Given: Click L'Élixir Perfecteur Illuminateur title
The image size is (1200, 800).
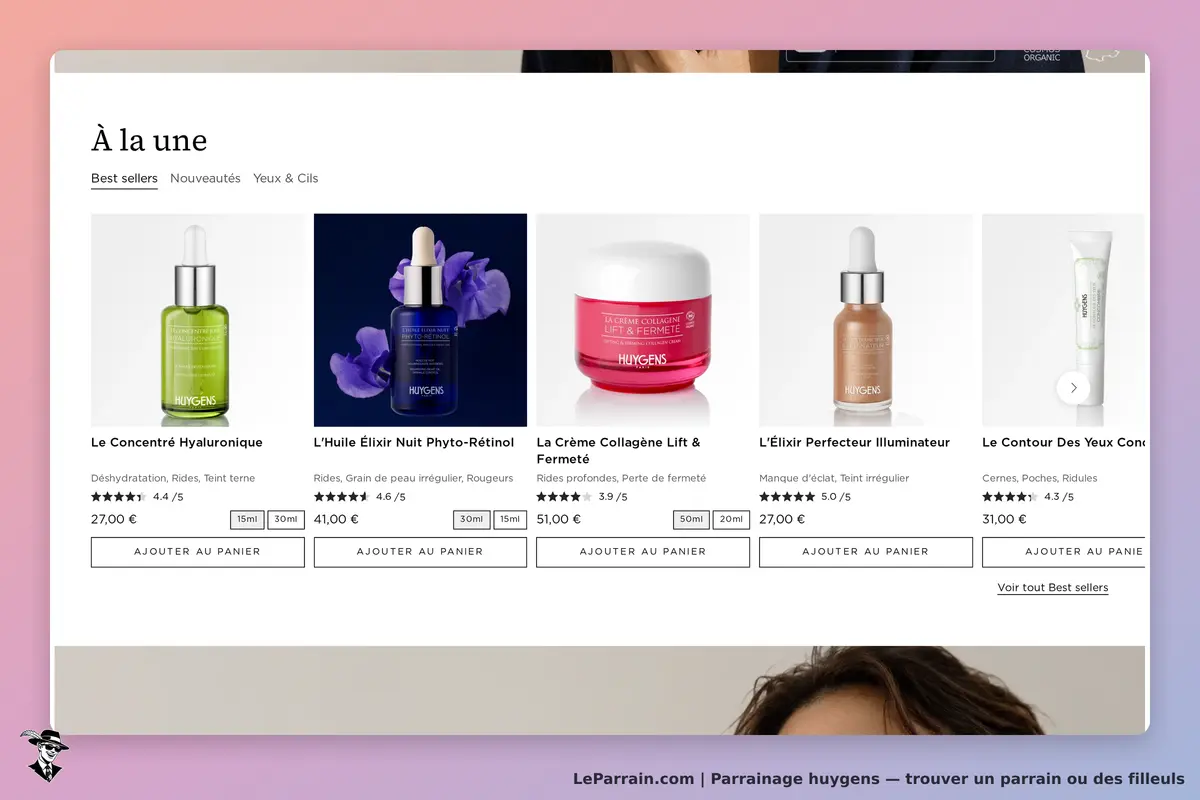Looking at the screenshot, I should (855, 442).
